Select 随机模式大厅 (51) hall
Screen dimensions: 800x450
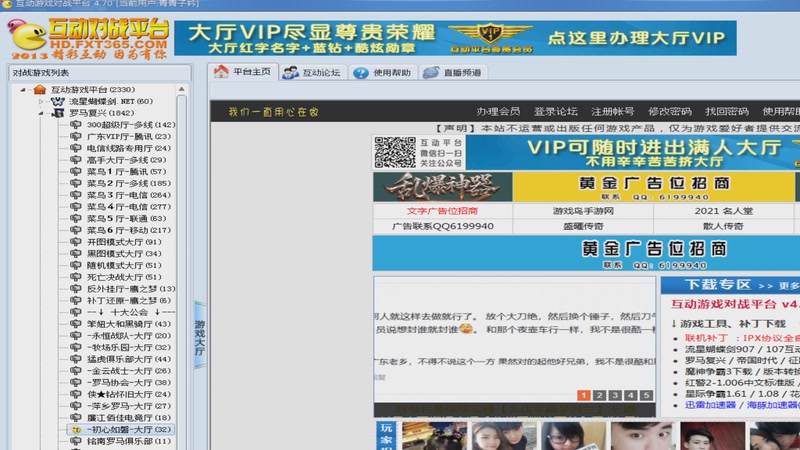click(x=124, y=265)
